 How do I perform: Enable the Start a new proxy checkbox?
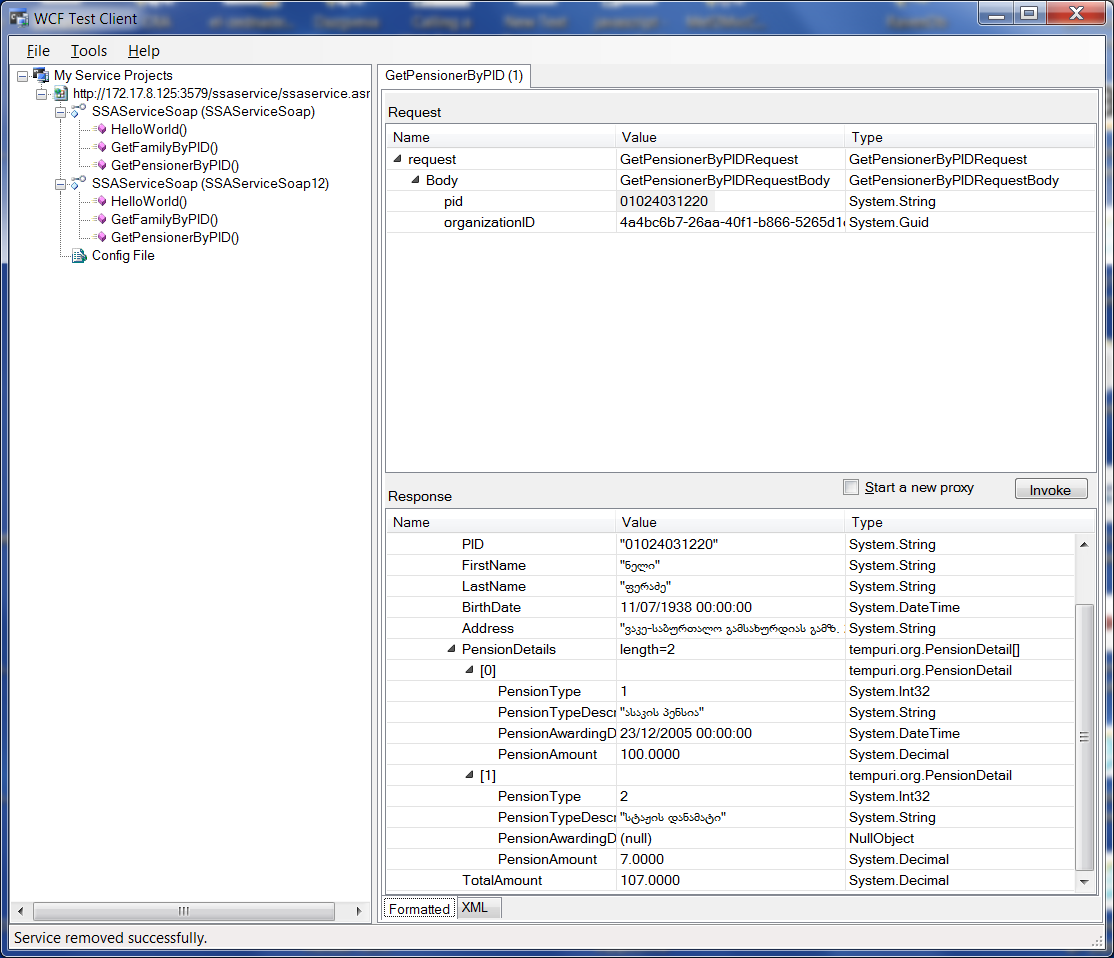(x=851, y=487)
